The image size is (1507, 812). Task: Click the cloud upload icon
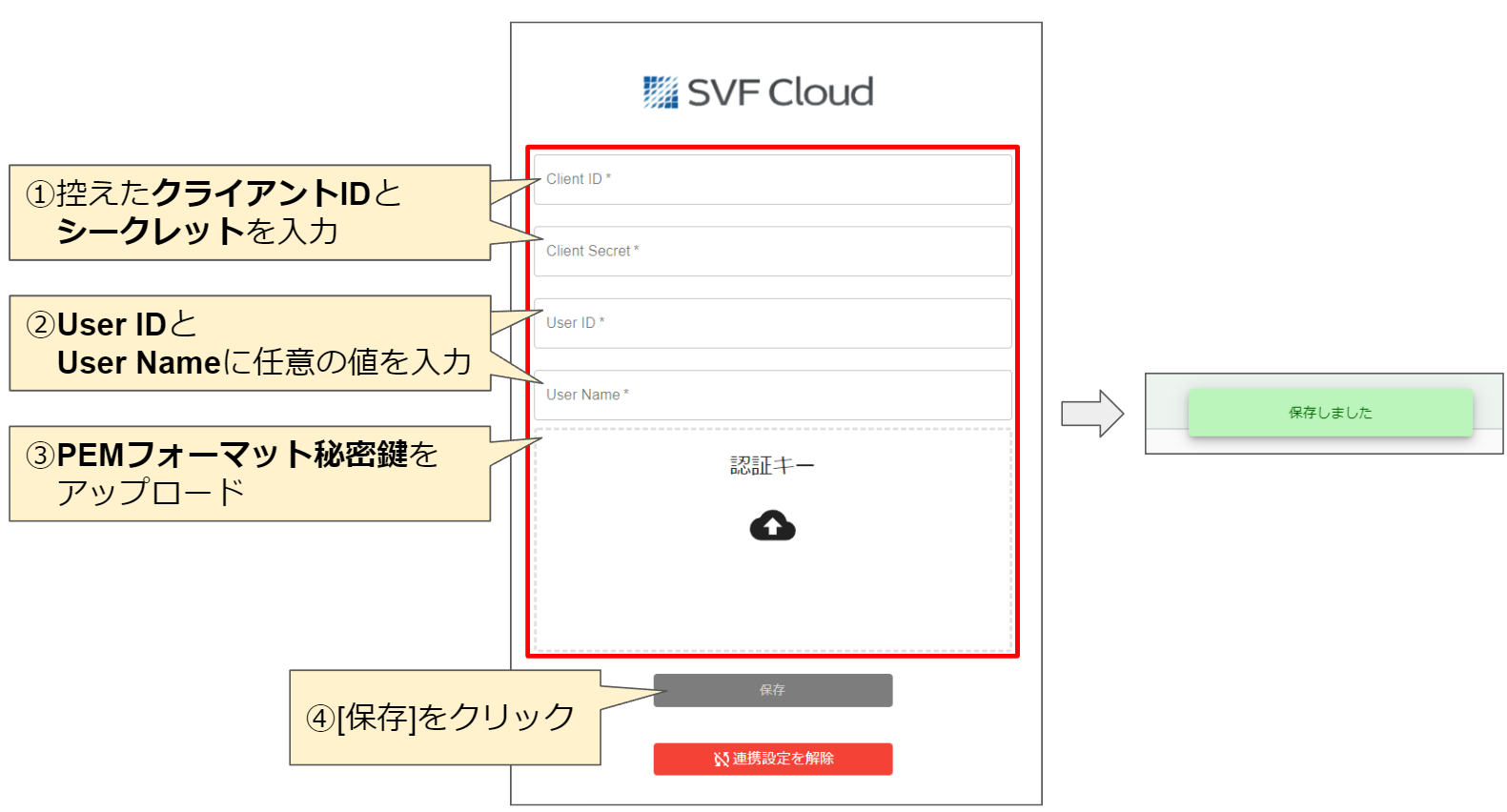[772, 526]
